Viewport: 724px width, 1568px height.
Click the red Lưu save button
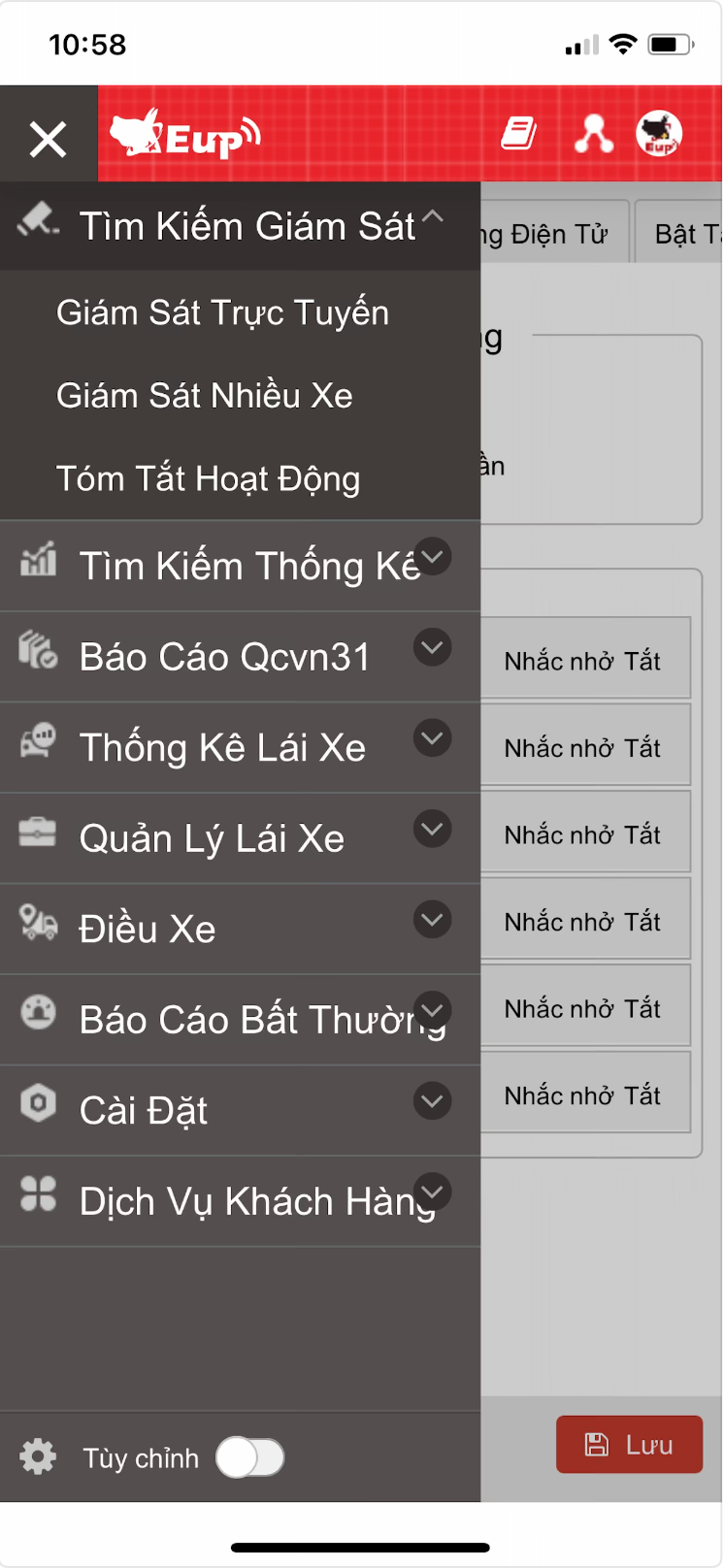tap(629, 1445)
